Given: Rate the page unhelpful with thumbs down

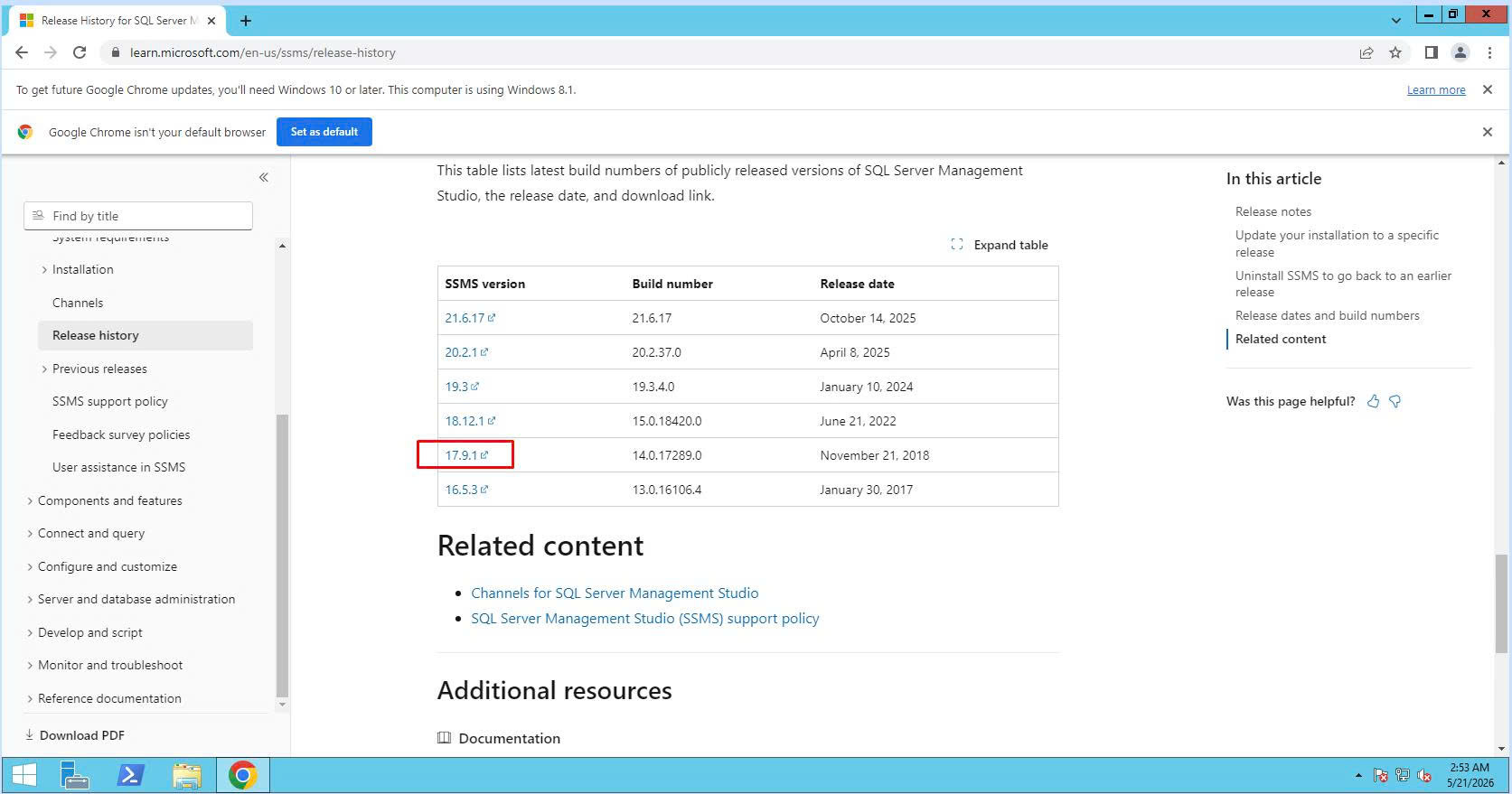Looking at the screenshot, I should [x=1395, y=401].
